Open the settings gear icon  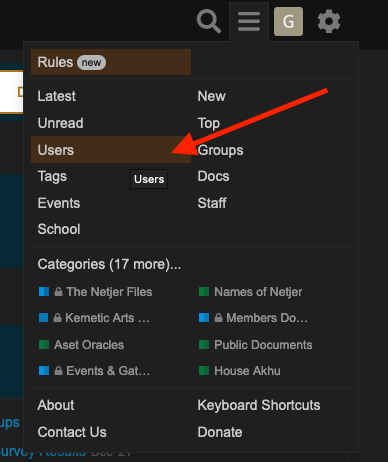point(329,21)
